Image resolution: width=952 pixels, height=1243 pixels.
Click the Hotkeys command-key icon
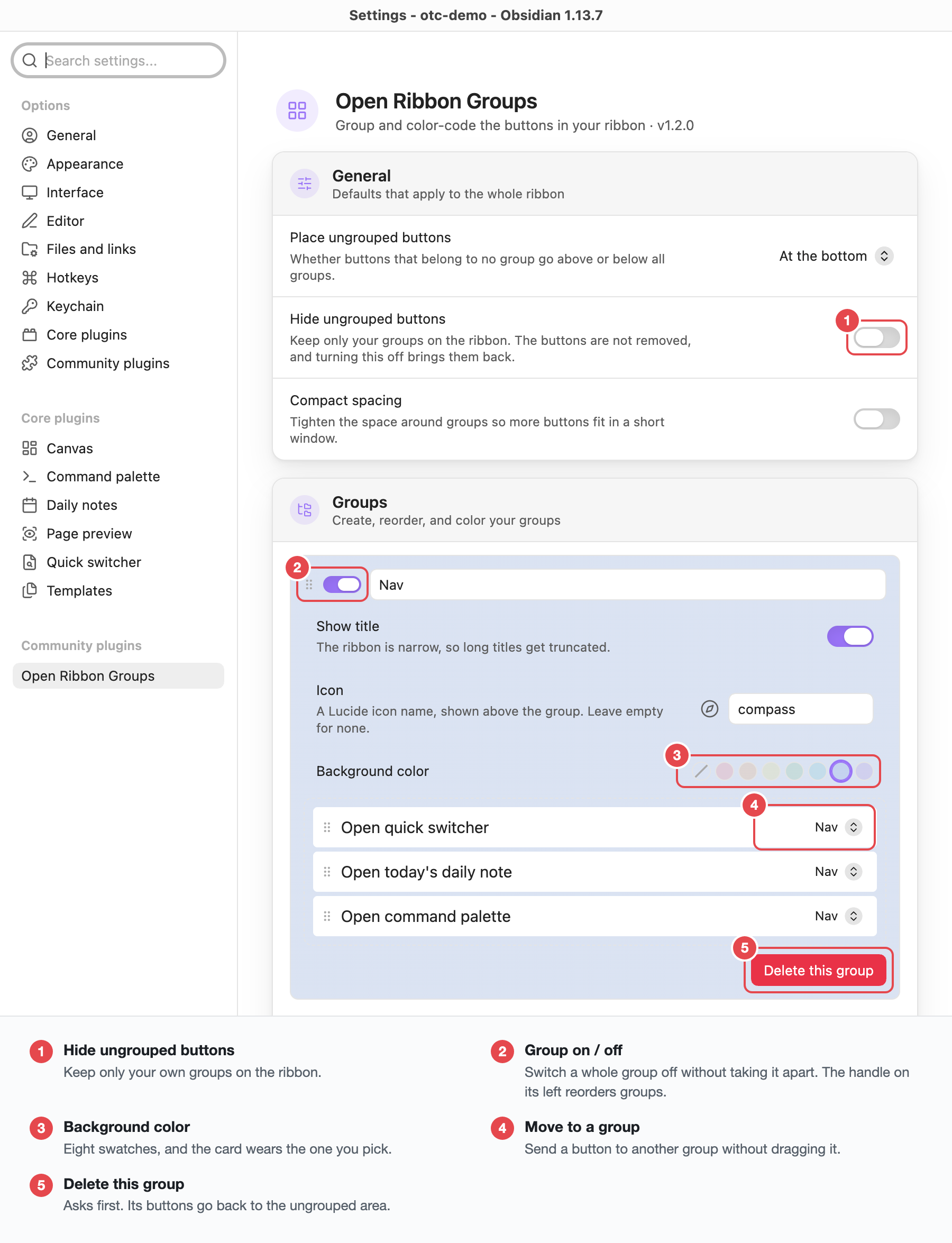coord(30,278)
